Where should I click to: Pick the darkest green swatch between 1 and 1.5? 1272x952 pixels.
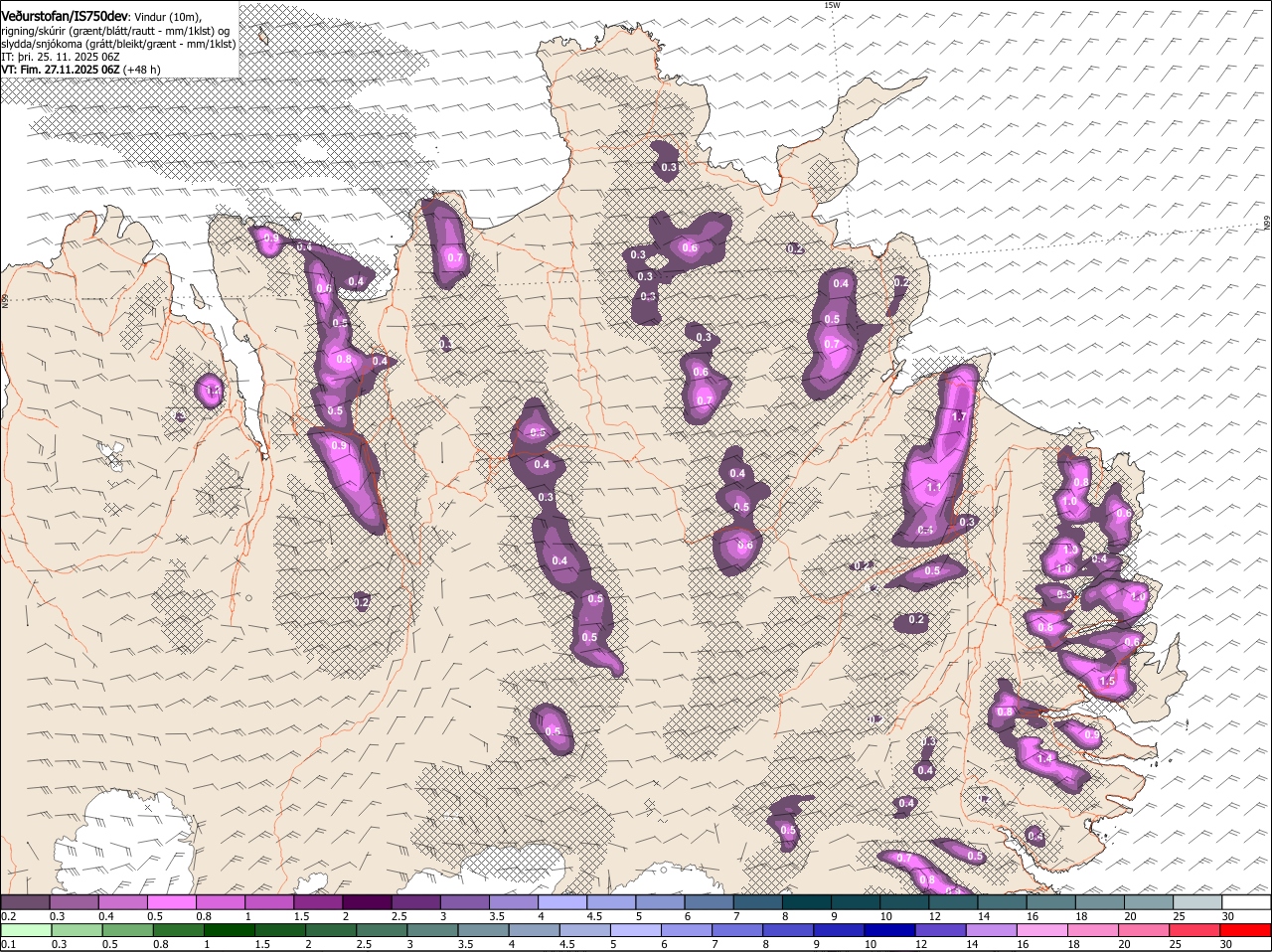(x=229, y=930)
